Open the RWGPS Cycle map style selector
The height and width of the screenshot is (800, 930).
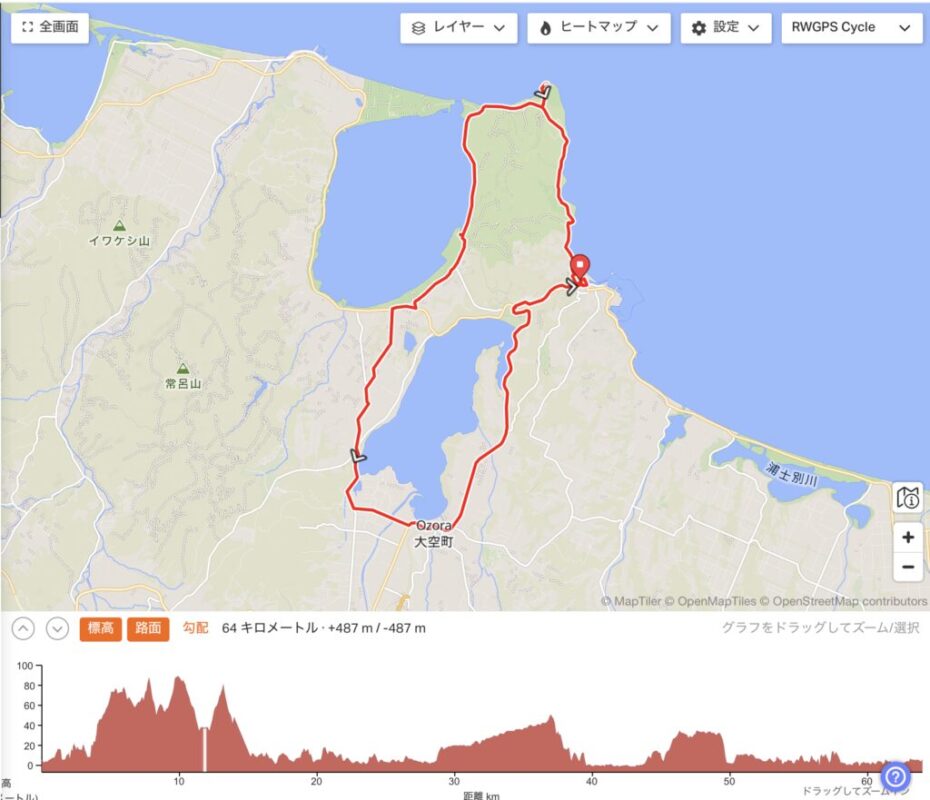point(851,28)
